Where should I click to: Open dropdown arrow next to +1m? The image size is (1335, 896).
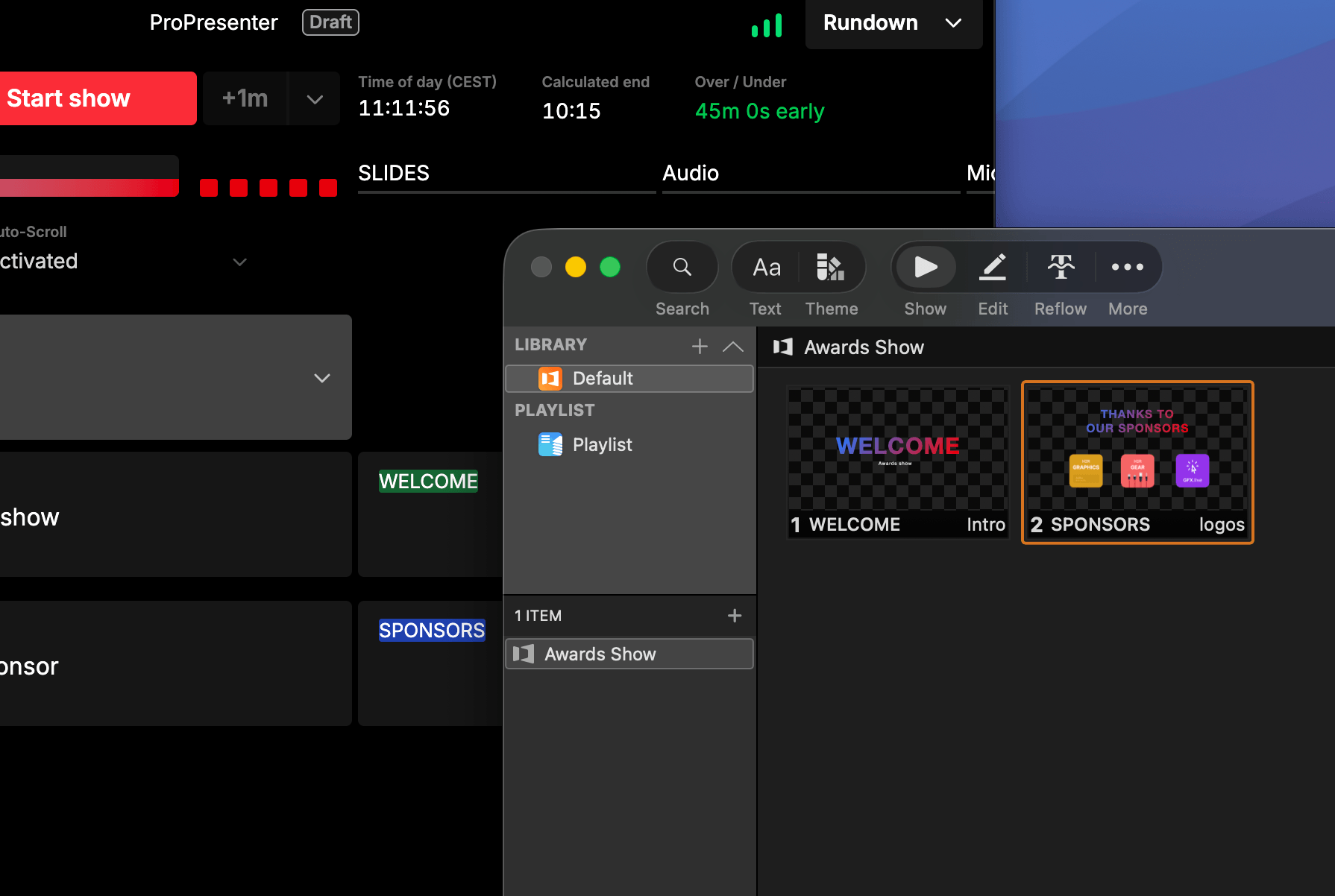(315, 98)
